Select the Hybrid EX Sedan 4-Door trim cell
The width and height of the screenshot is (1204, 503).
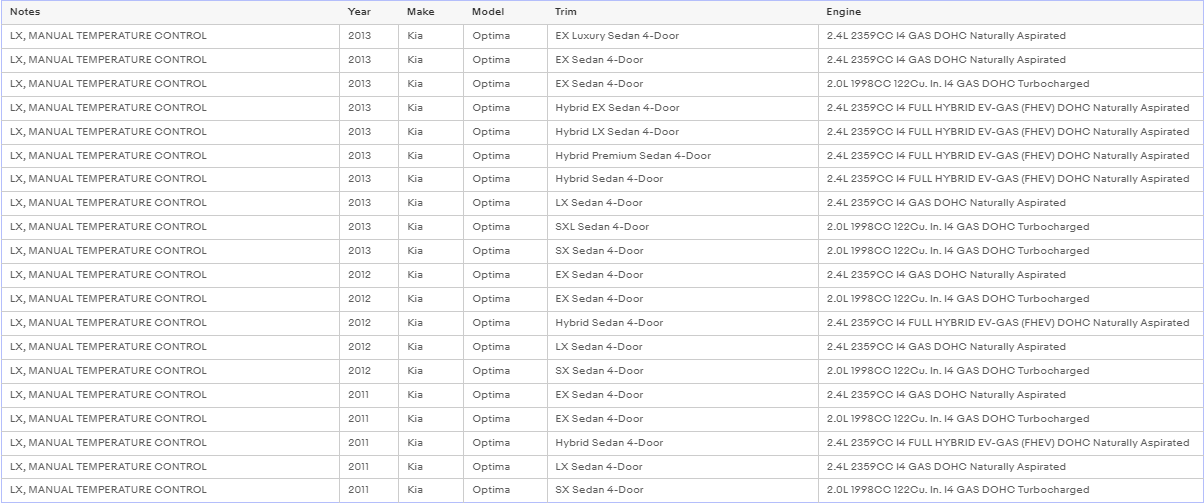click(682, 108)
